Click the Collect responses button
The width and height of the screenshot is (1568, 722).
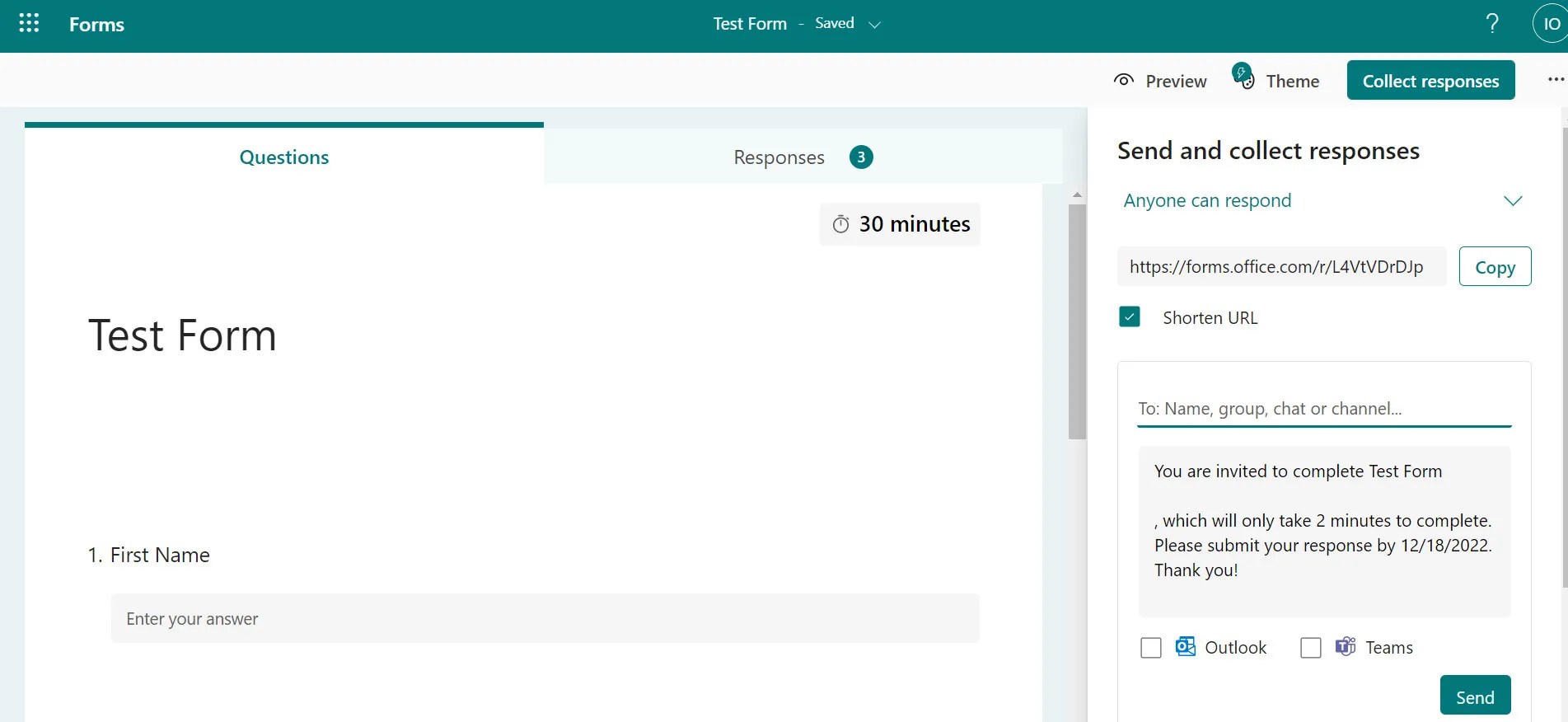tap(1430, 80)
